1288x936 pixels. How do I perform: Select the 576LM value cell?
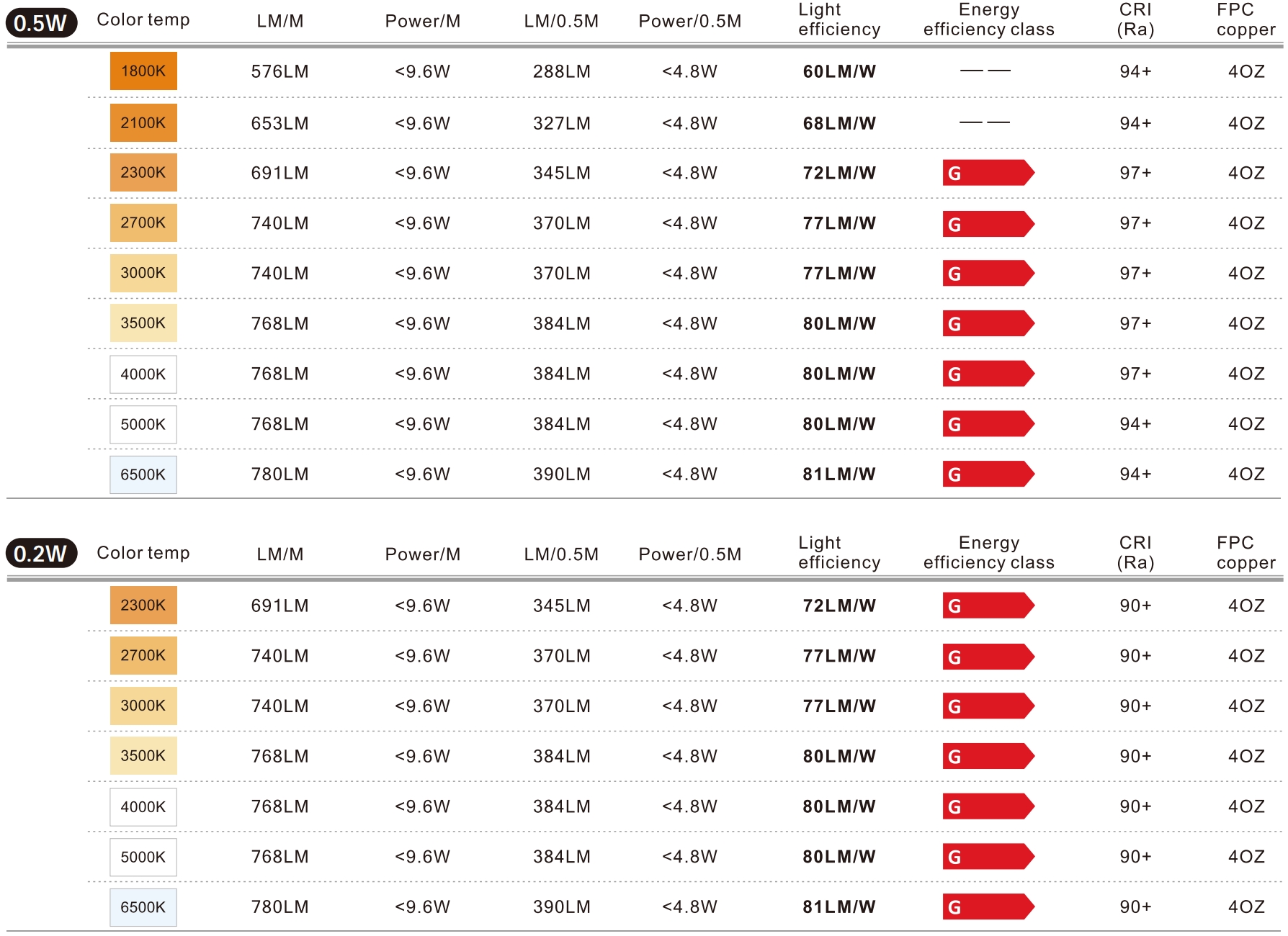tap(279, 71)
